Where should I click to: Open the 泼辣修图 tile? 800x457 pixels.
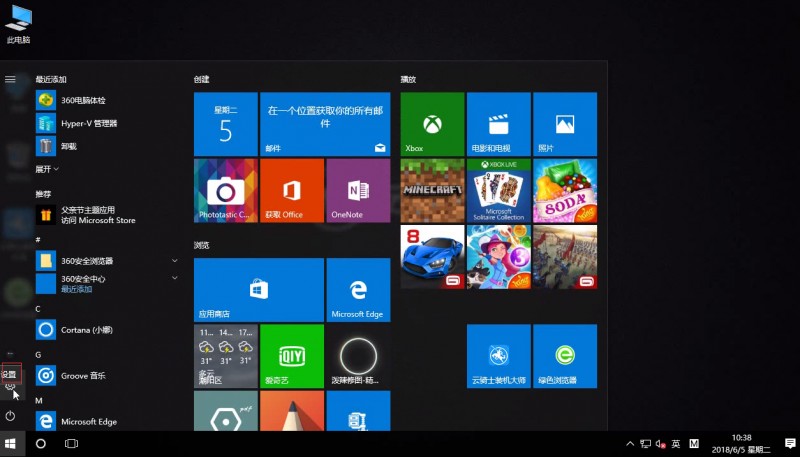358,356
